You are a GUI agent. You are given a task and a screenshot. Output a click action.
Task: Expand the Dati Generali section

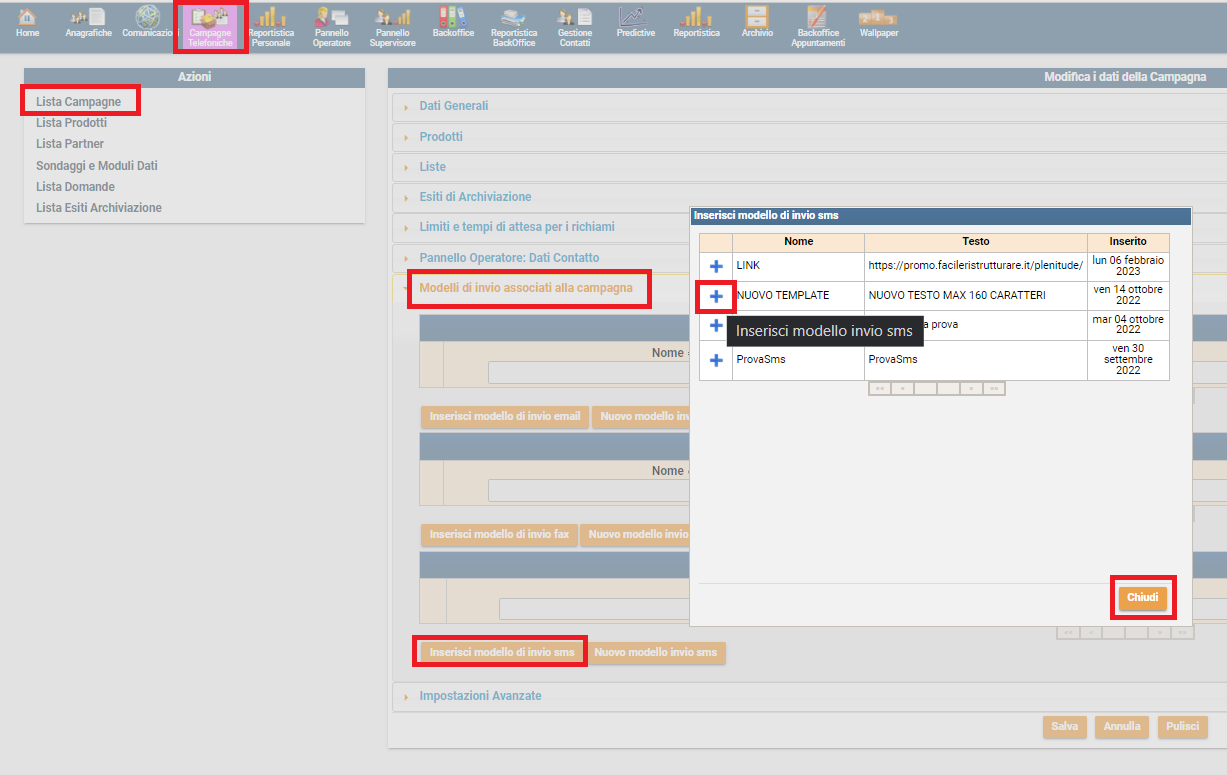[x=453, y=106]
